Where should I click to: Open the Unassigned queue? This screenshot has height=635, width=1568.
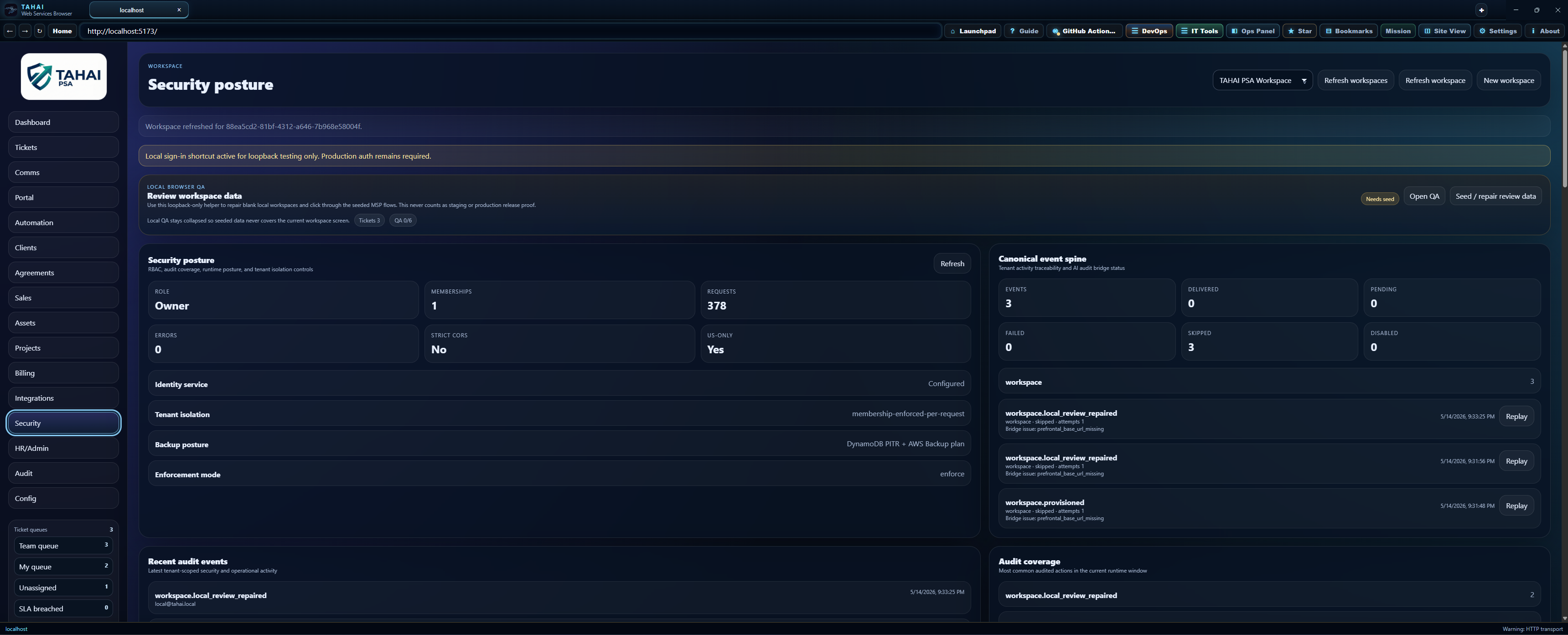pyautogui.click(x=63, y=588)
